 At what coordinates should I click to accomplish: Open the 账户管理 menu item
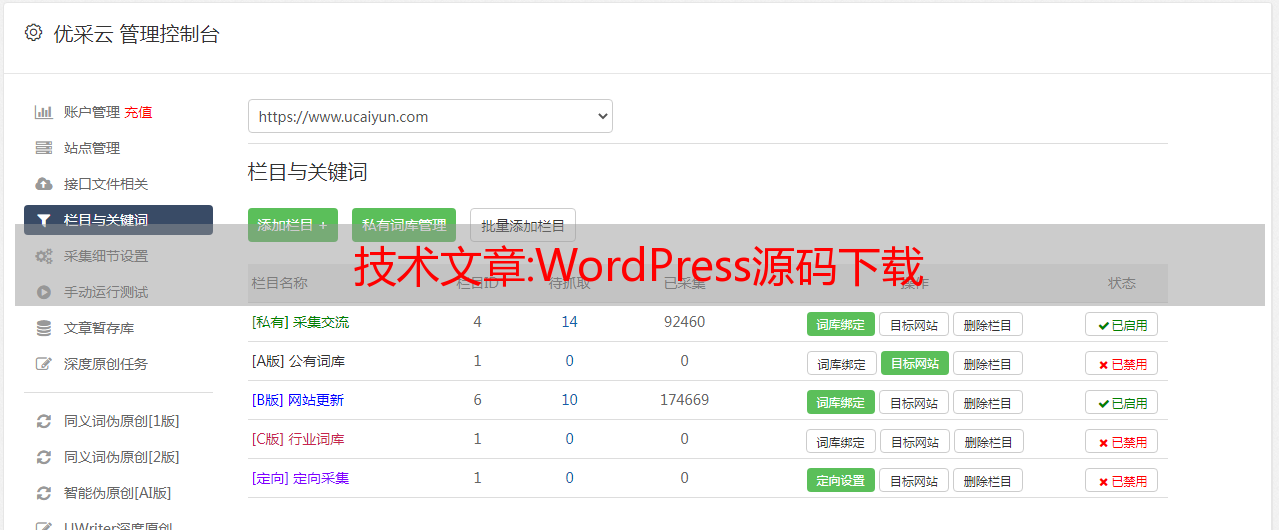(92, 112)
